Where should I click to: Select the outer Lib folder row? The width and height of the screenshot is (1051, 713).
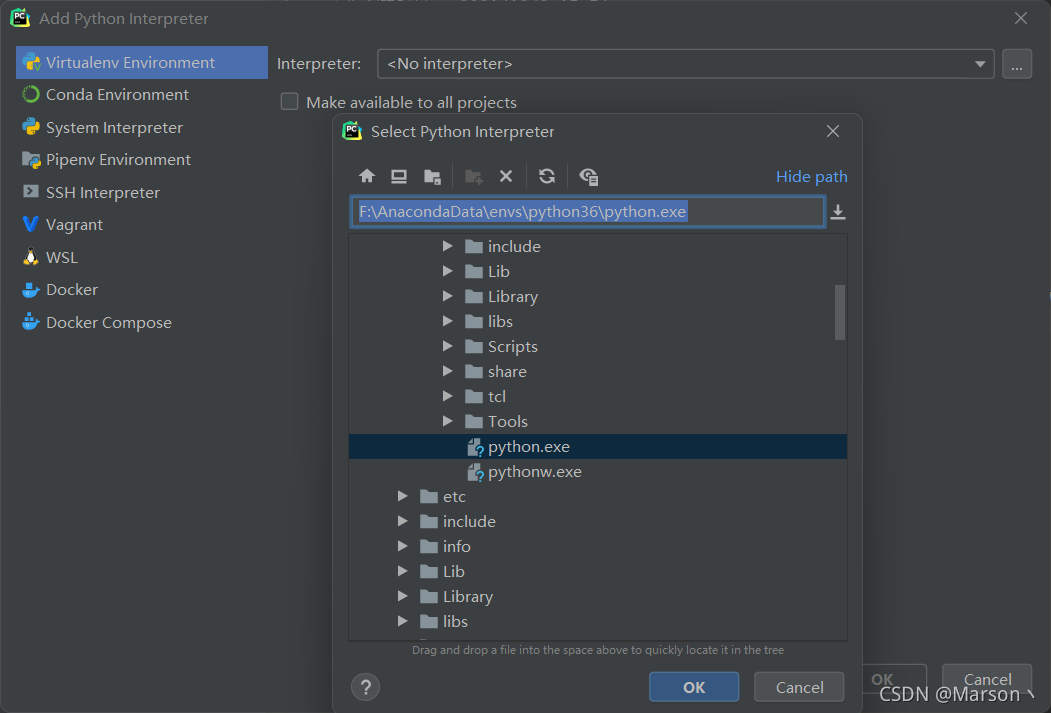(598, 572)
